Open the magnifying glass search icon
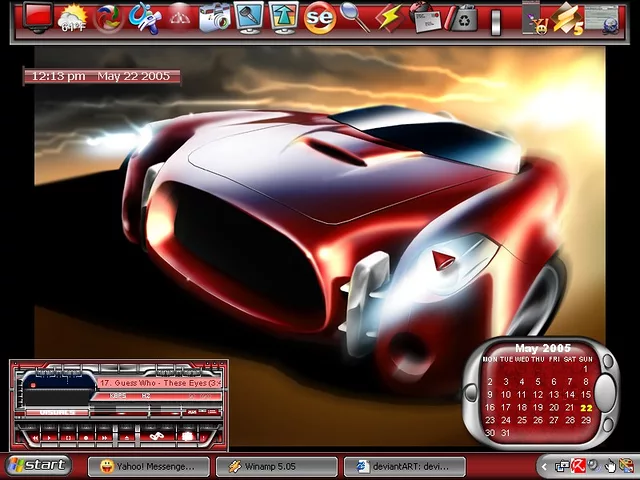 click(x=354, y=17)
